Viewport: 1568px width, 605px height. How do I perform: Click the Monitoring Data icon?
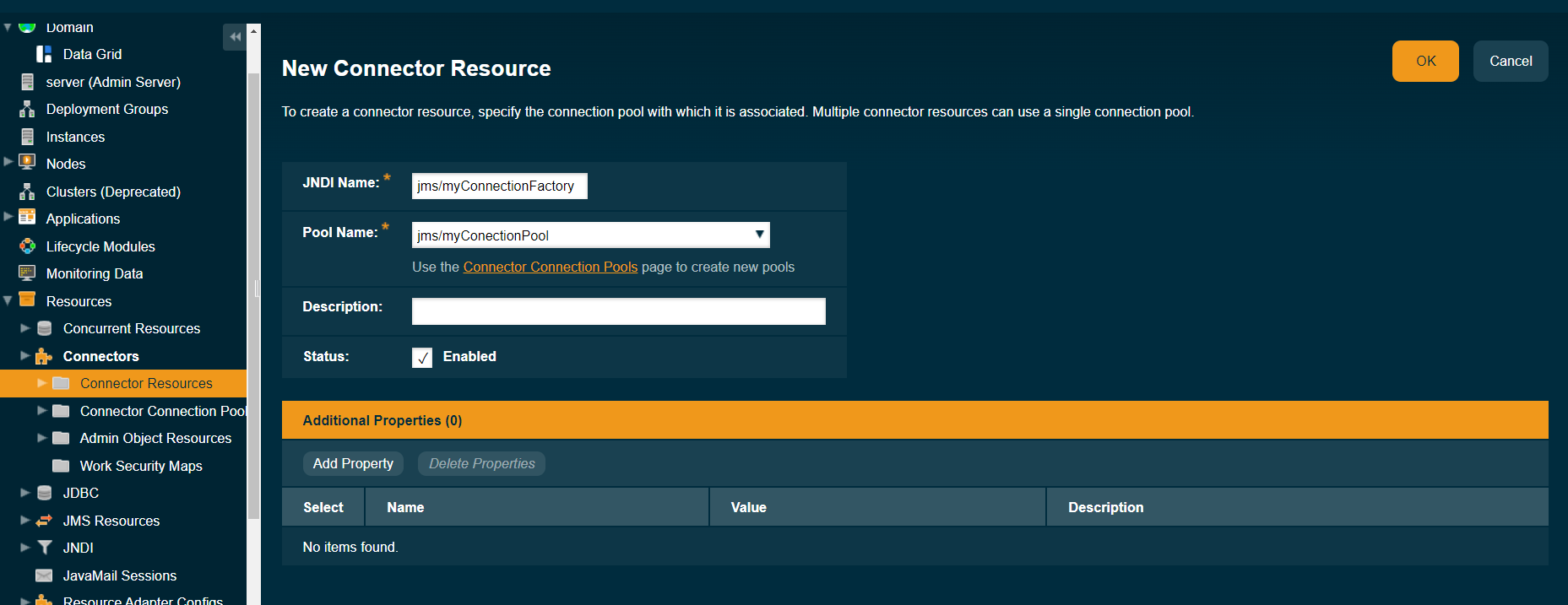click(27, 273)
